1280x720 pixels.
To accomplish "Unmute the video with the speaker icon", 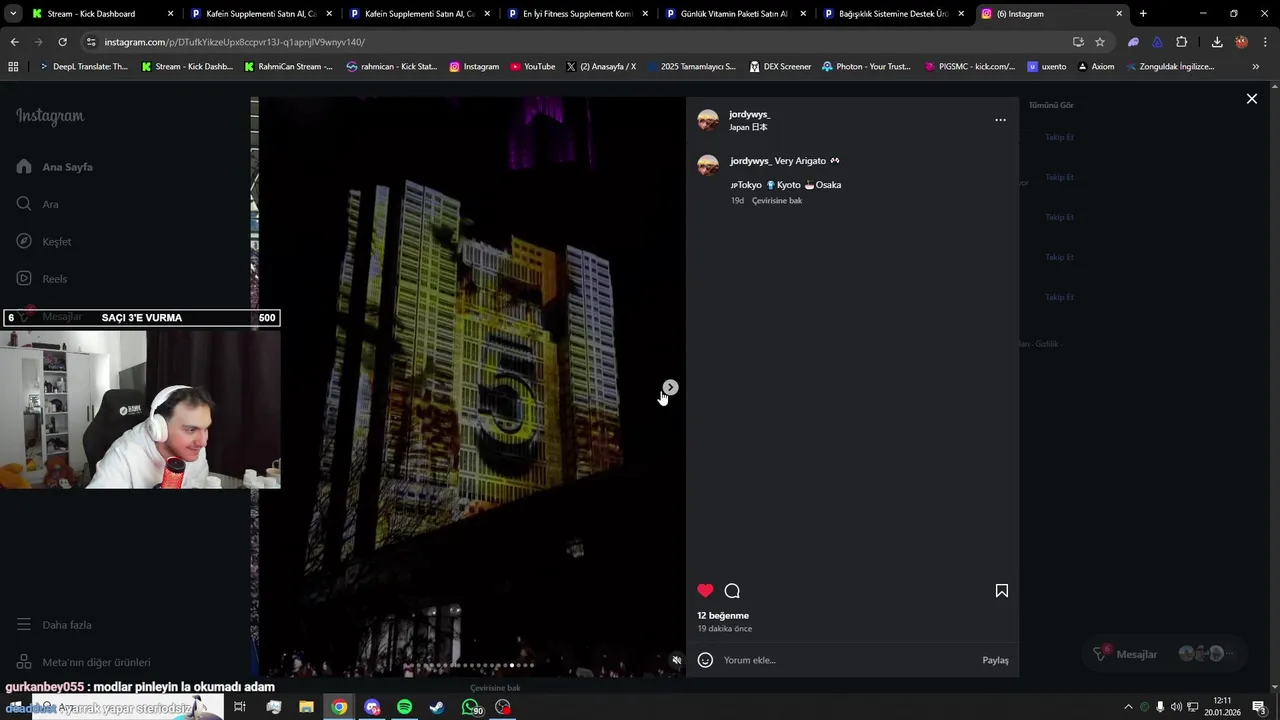I will (x=676, y=660).
